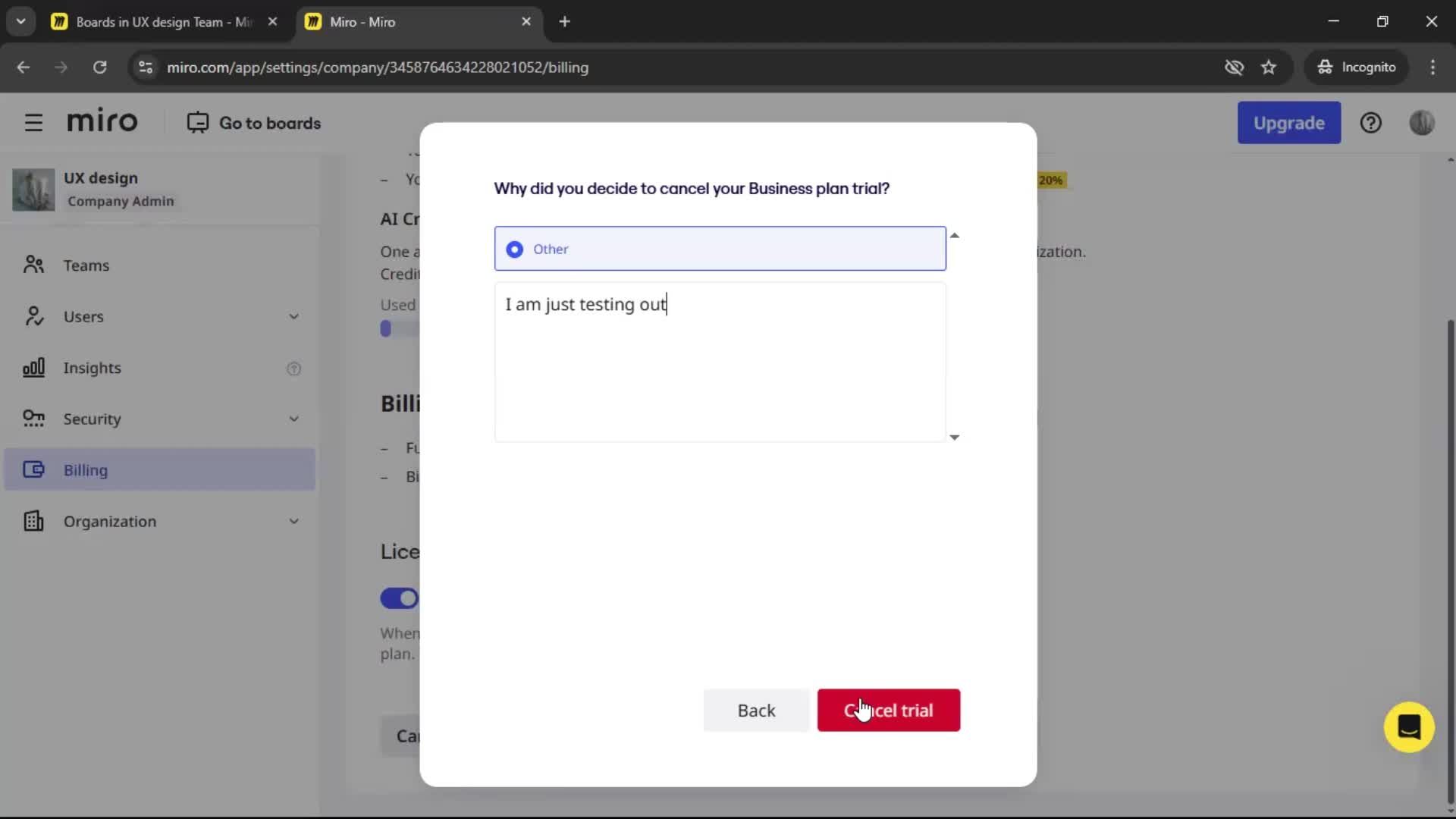Click the Billing wallet icon
Image resolution: width=1456 pixels, height=819 pixels.
point(33,469)
